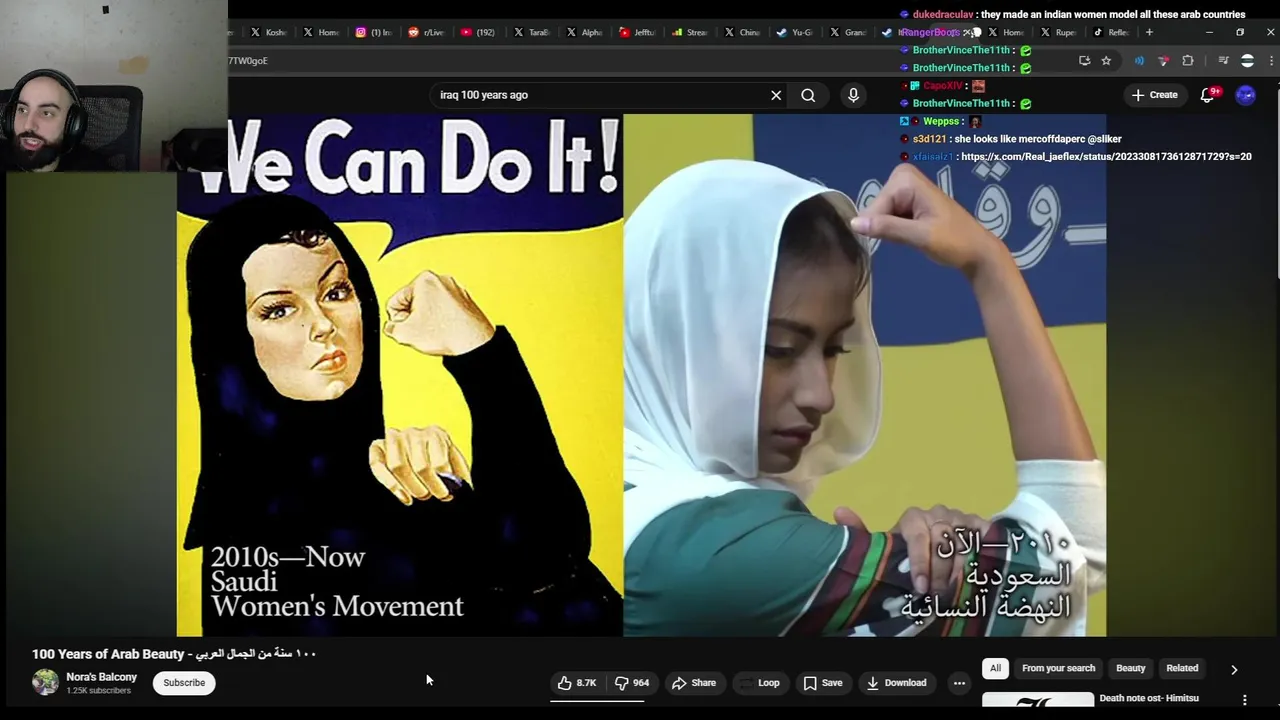Screen dimensions: 1280x720
Task: Switch to the 'Alpha' X browser tab
Action: 584,32
